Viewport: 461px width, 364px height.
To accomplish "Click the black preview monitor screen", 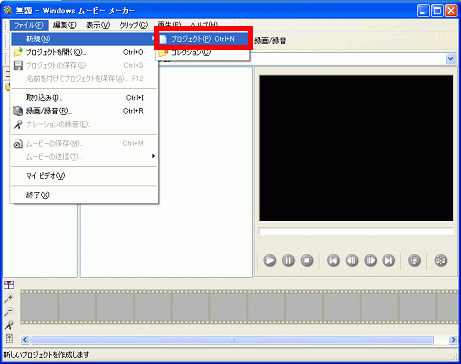I will pyautogui.click(x=356, y=148).
